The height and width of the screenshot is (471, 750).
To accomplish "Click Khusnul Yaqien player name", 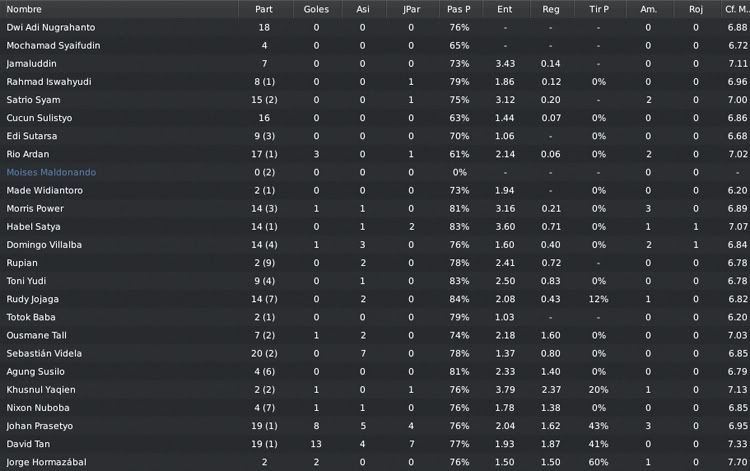I will click(x=41, y=390).
